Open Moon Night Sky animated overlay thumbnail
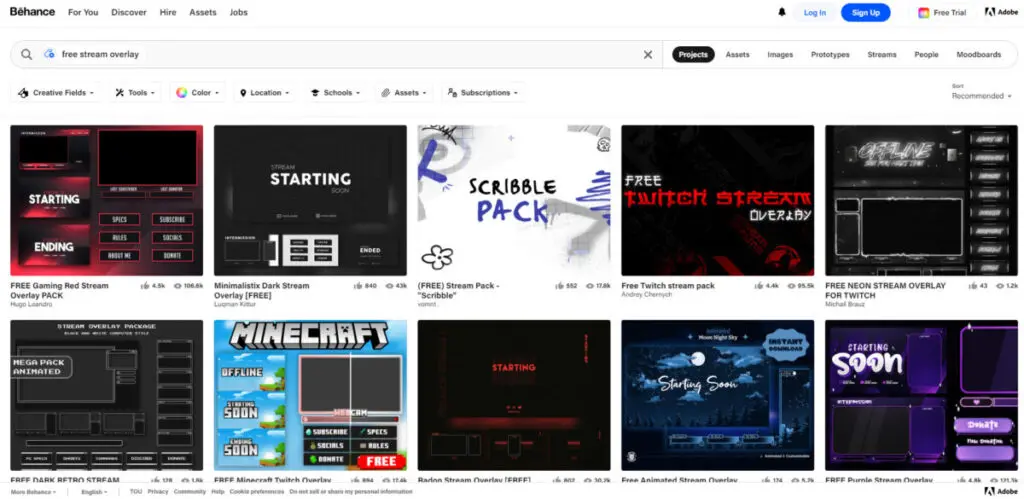Image resolution: width=1024 pixels, height=499 pixels. [718, 395]
